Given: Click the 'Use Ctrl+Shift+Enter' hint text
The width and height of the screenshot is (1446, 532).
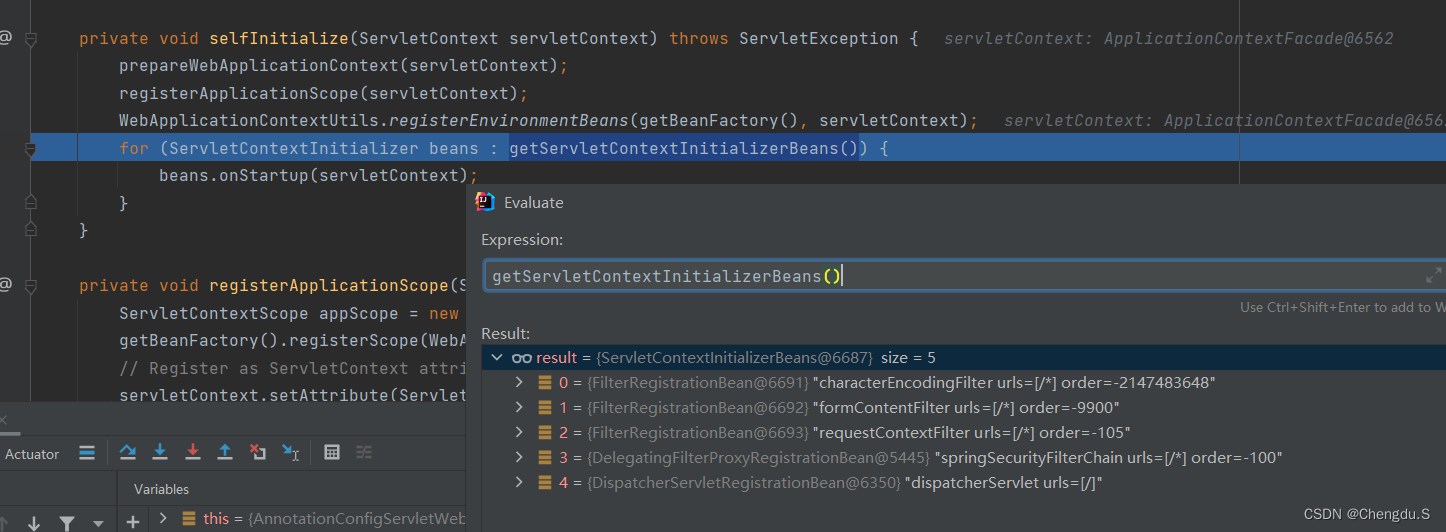Looking at the screenshot, I should [x=1342, y=307].
